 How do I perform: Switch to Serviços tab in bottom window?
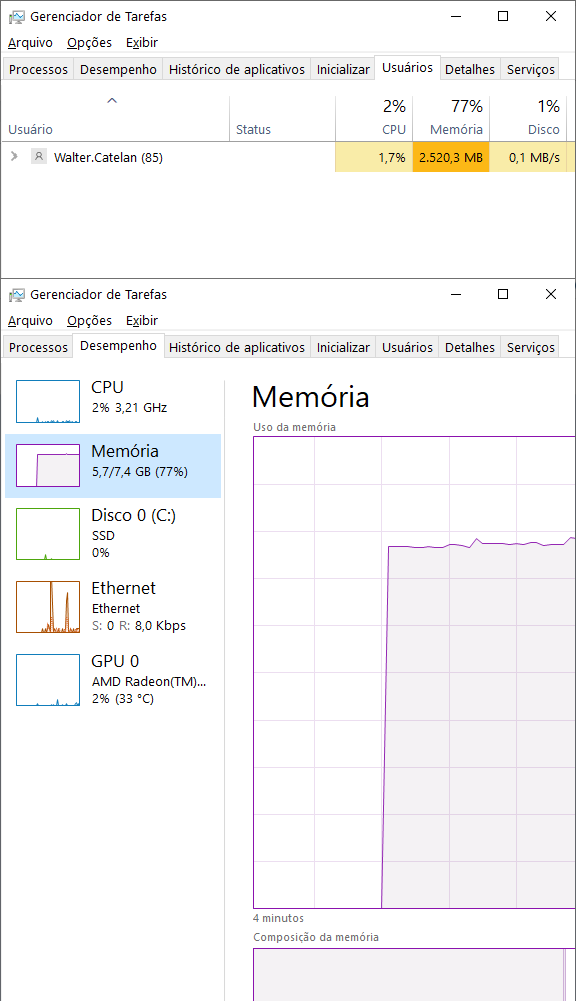531,347
